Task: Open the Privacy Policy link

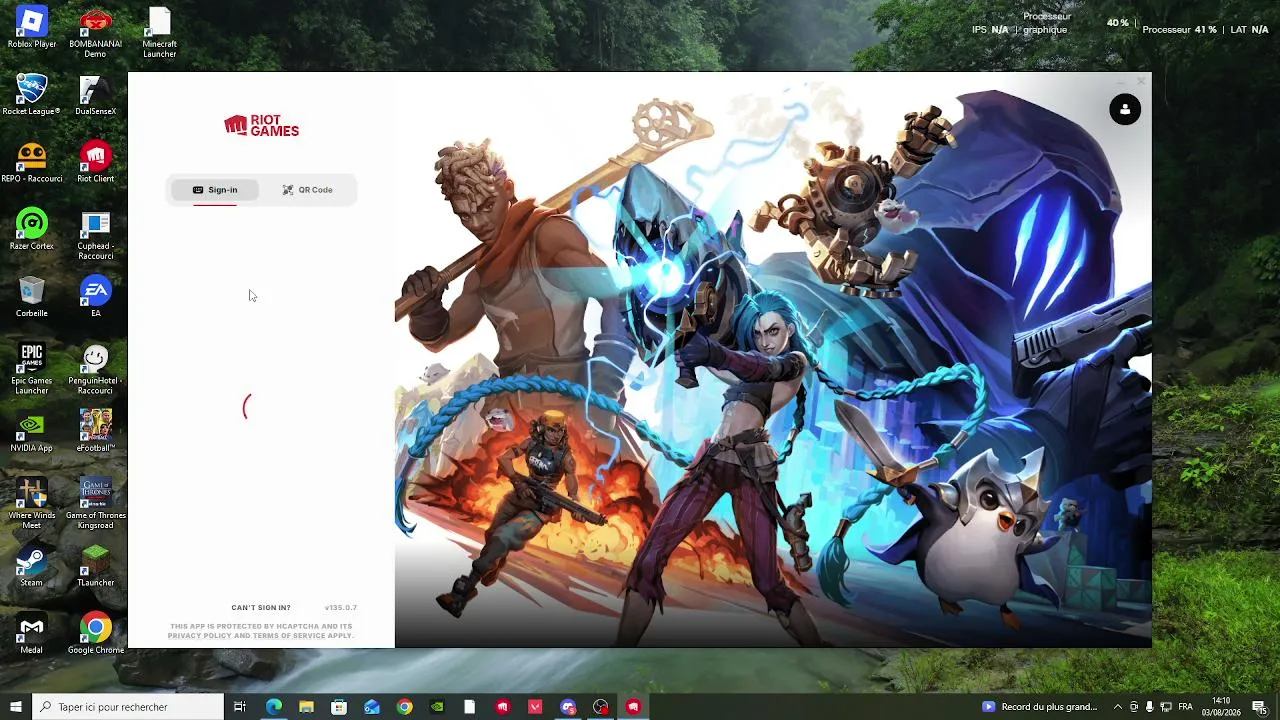Action: click(199, 636)
